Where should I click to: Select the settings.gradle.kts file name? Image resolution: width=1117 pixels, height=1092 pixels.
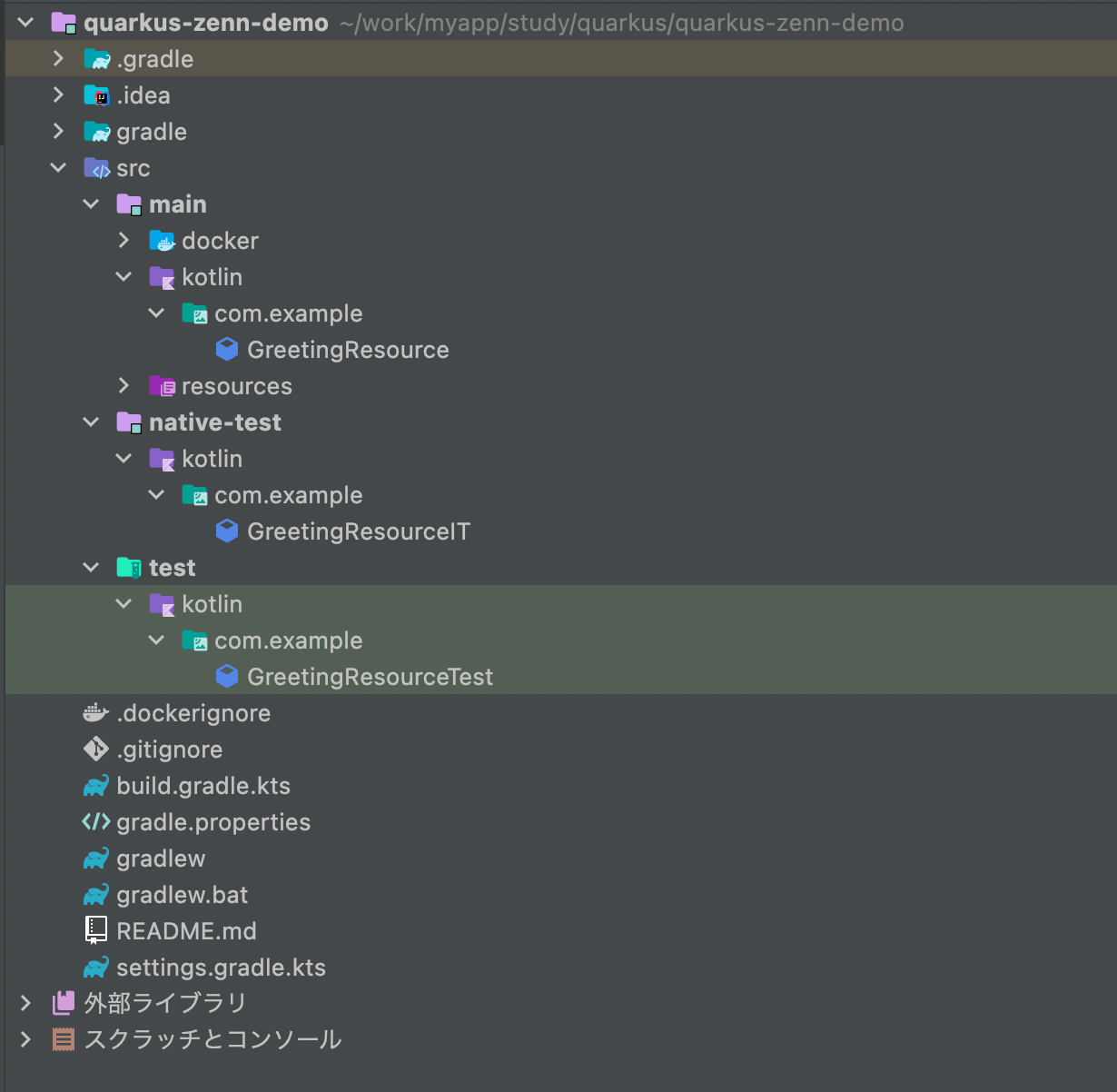click(x=222, y=968)
